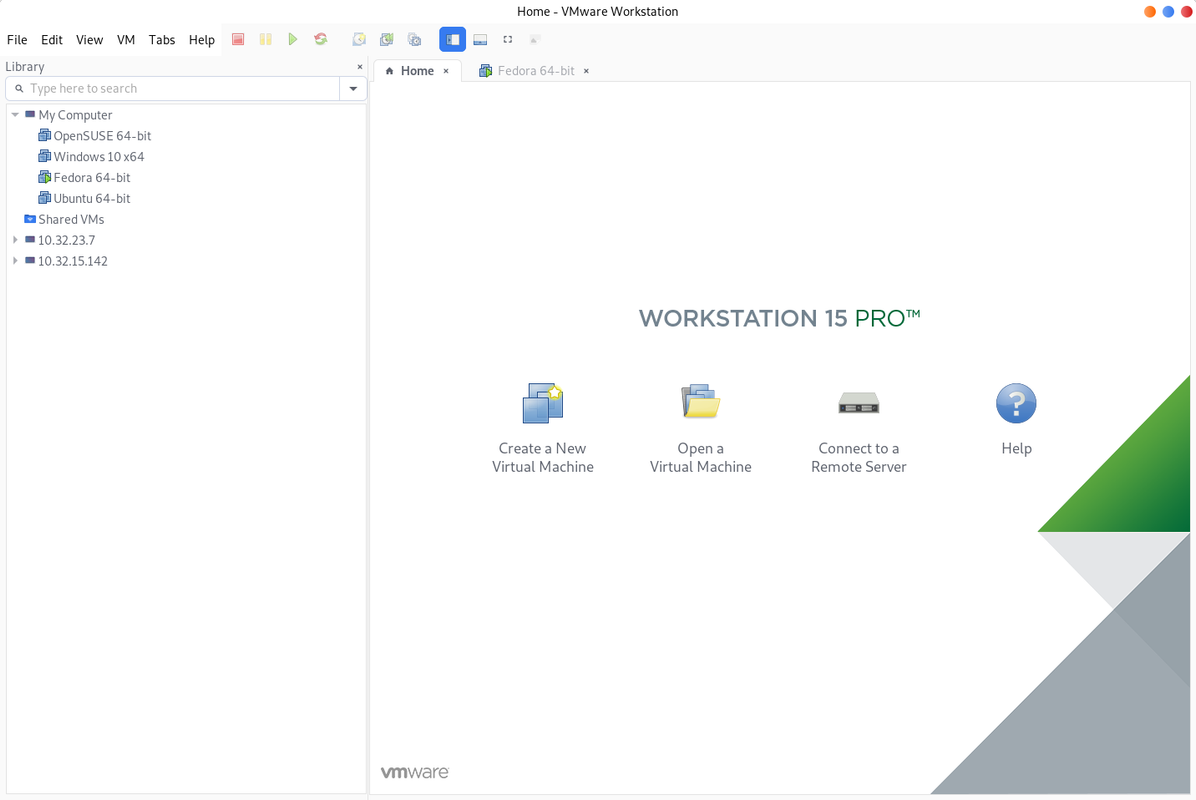This screenshot has height=800, width=1196.
Task: Click the red Power Off toolbar icon
Action: [x=238, y=39]
